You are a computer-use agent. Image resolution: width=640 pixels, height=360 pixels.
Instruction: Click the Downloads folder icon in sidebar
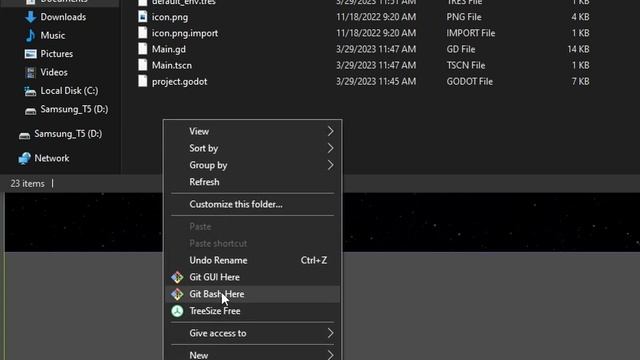(31, 17)
